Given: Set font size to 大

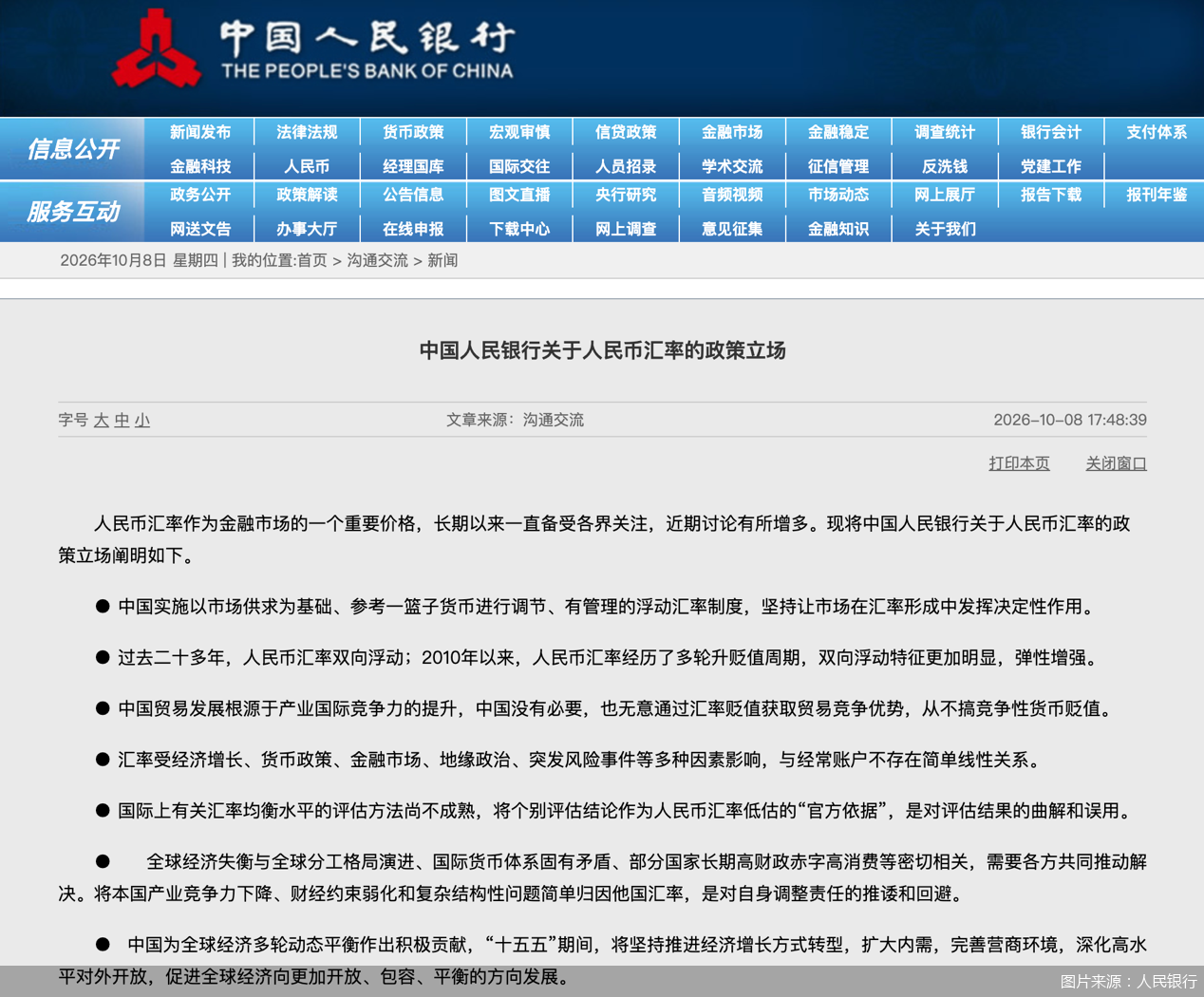Looking at the screenshot, I should coord(102,420).
